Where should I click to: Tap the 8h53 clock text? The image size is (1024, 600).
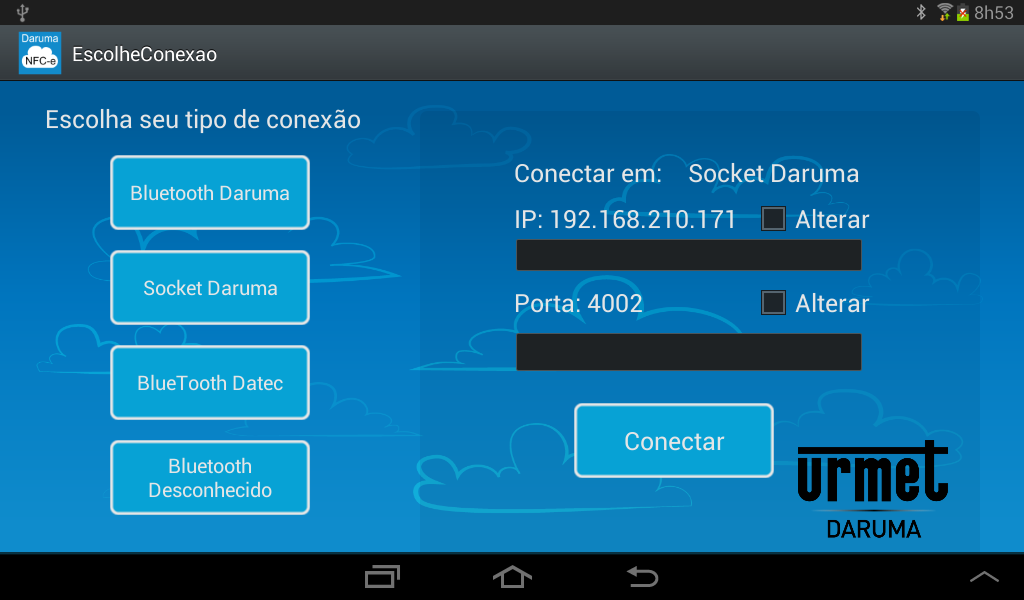(994, 12)
